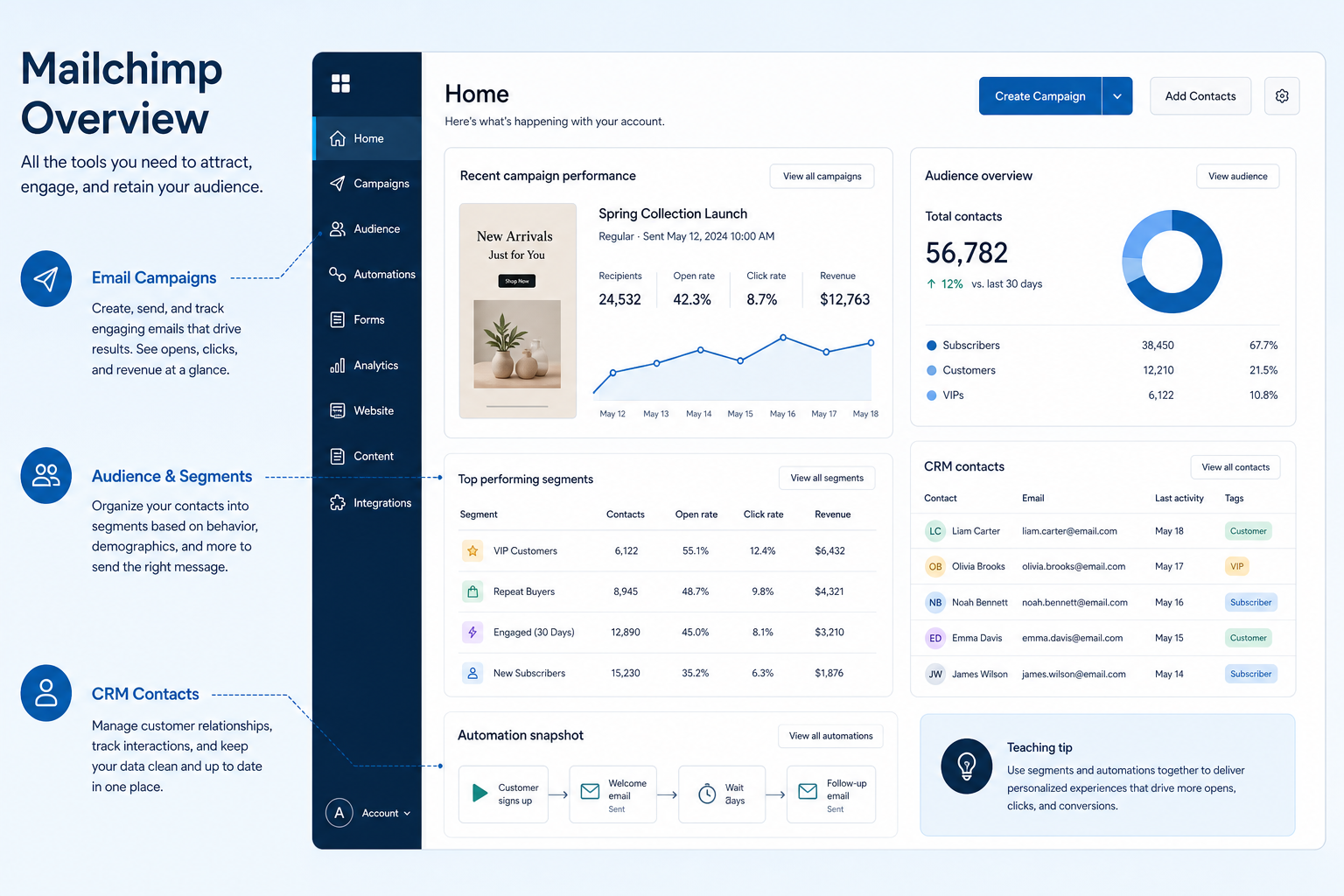Open Audience in the sidebar
Viewport: 1344px width, 896px height.
click(x=367, y=229)
